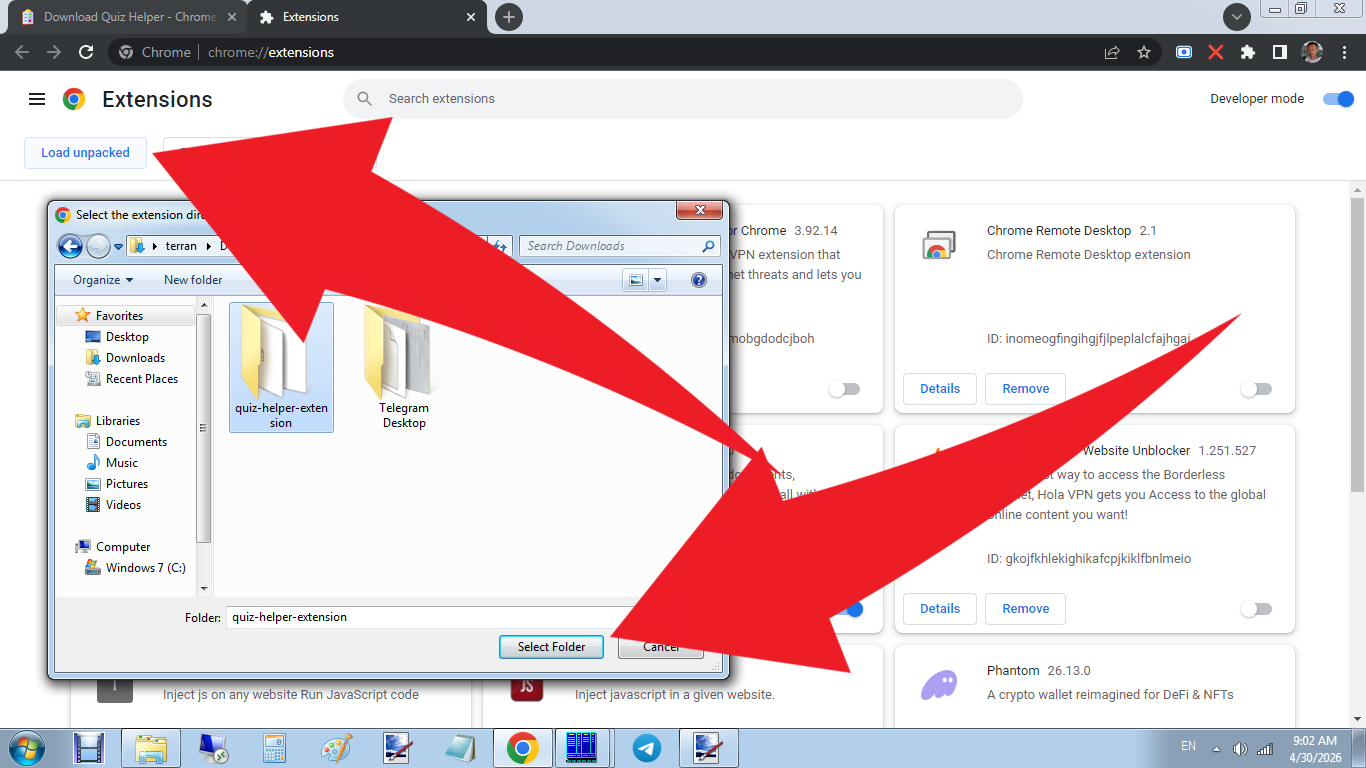
Task: Switch to the Extensions tab
Action: 365,17
